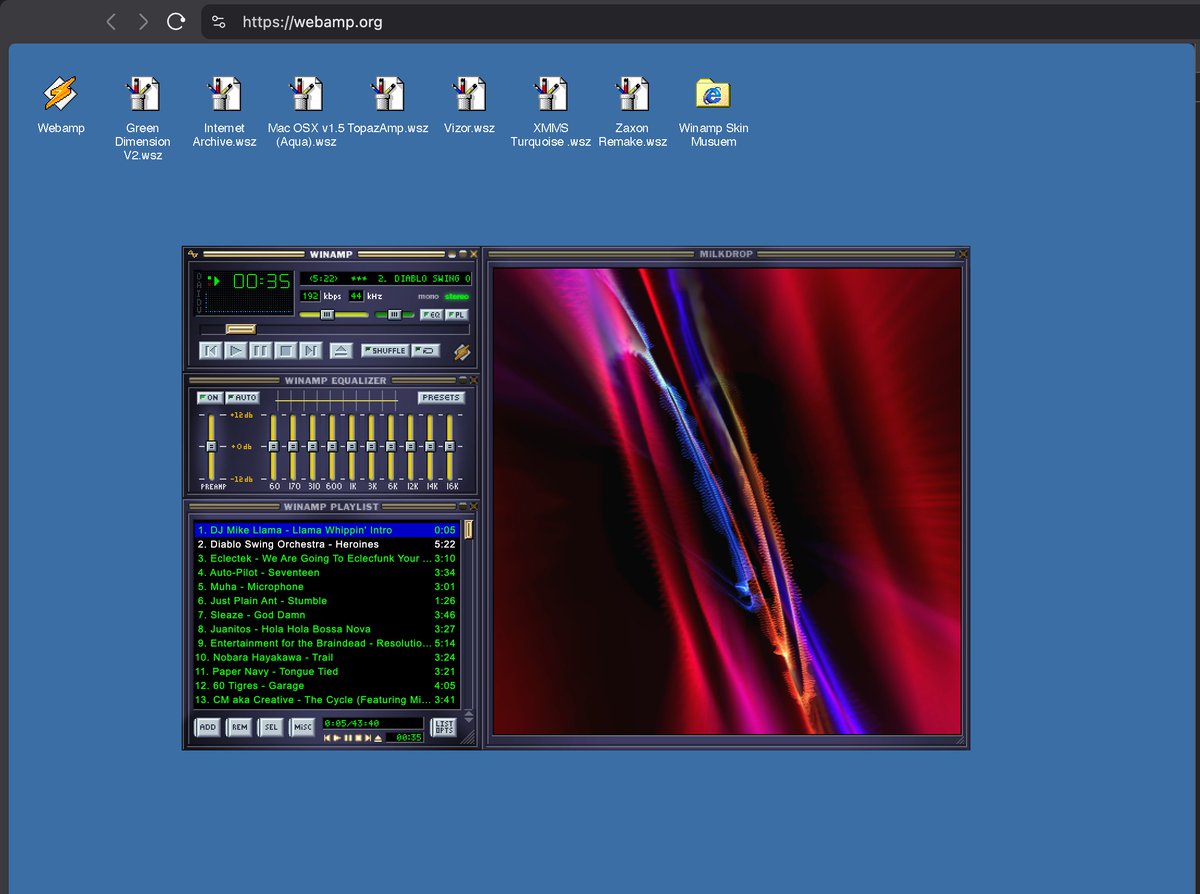The width and height of the screenshot is (1200, 894).
Task: Turn the equalizer ON button off
Action: click(x=209, y=398)
